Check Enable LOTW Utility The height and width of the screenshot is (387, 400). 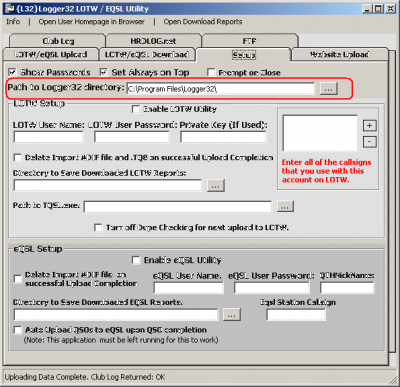pos(136,109)
